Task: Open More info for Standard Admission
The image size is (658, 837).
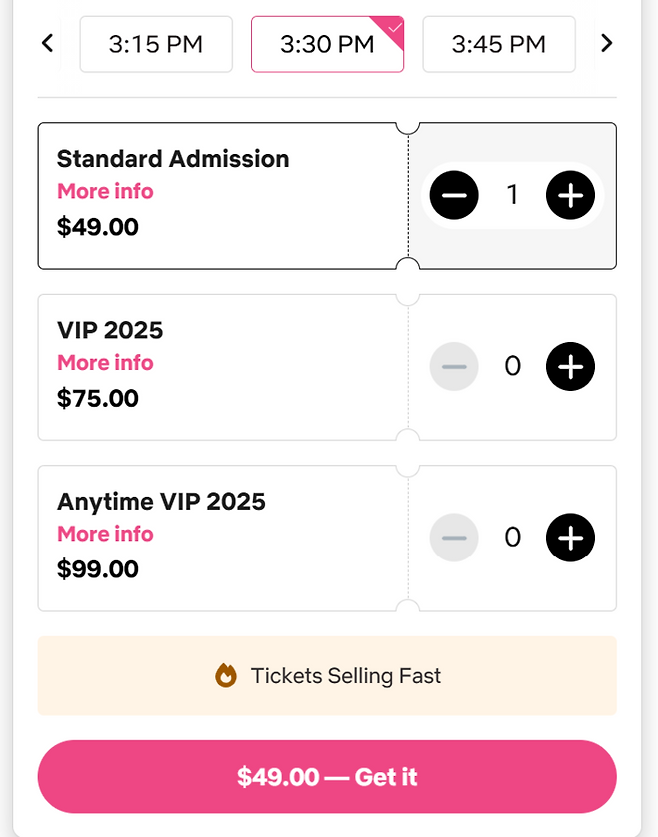Action: pos(105,191)
